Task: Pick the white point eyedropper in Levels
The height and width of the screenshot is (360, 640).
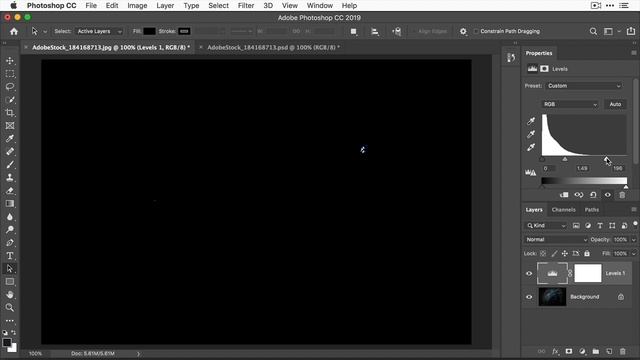Action: coord(531,147)
